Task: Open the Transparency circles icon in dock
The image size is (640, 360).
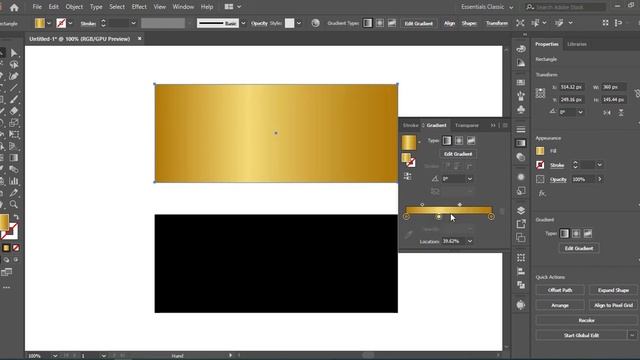Action: 521,157
